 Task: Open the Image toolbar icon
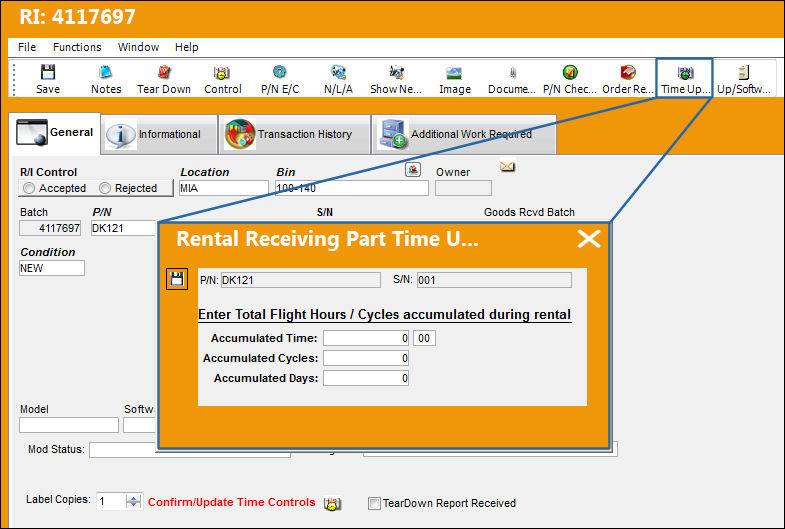pyautogui.click(x=455, y=79)
